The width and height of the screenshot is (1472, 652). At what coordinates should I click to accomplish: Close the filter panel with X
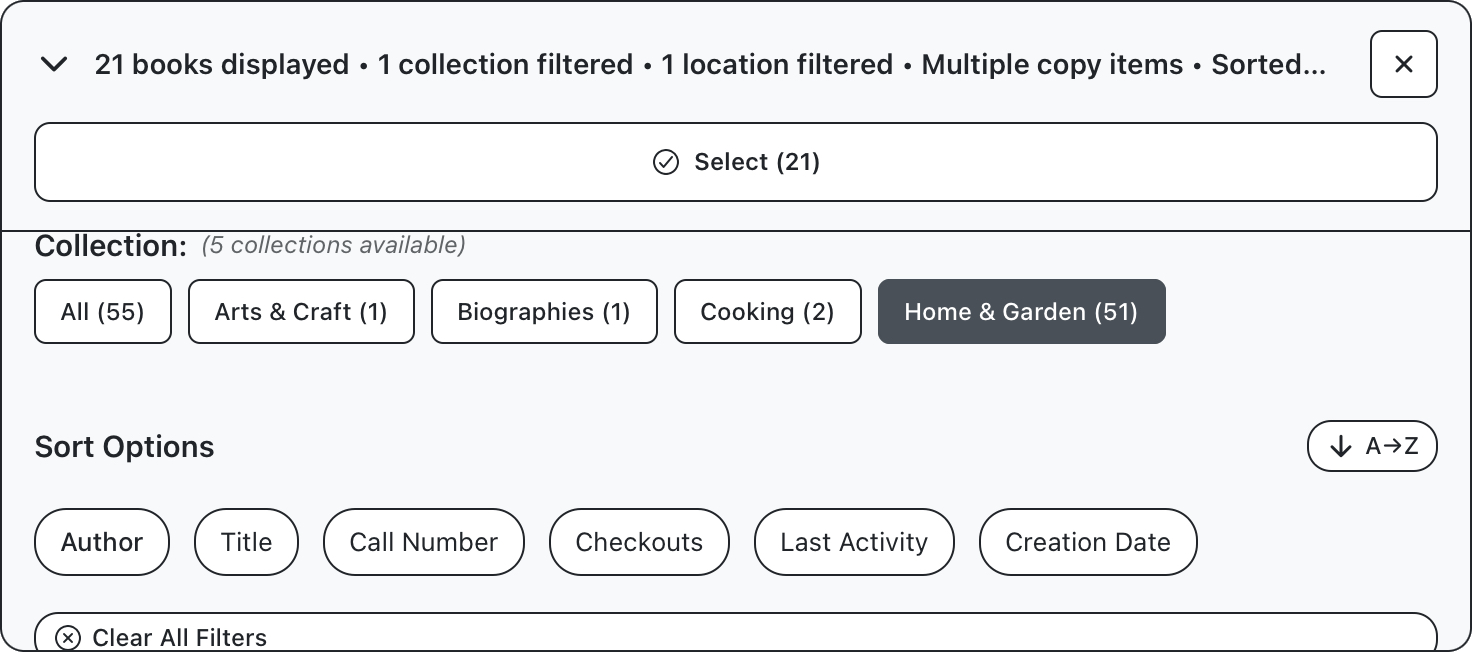pos(1403,64)
